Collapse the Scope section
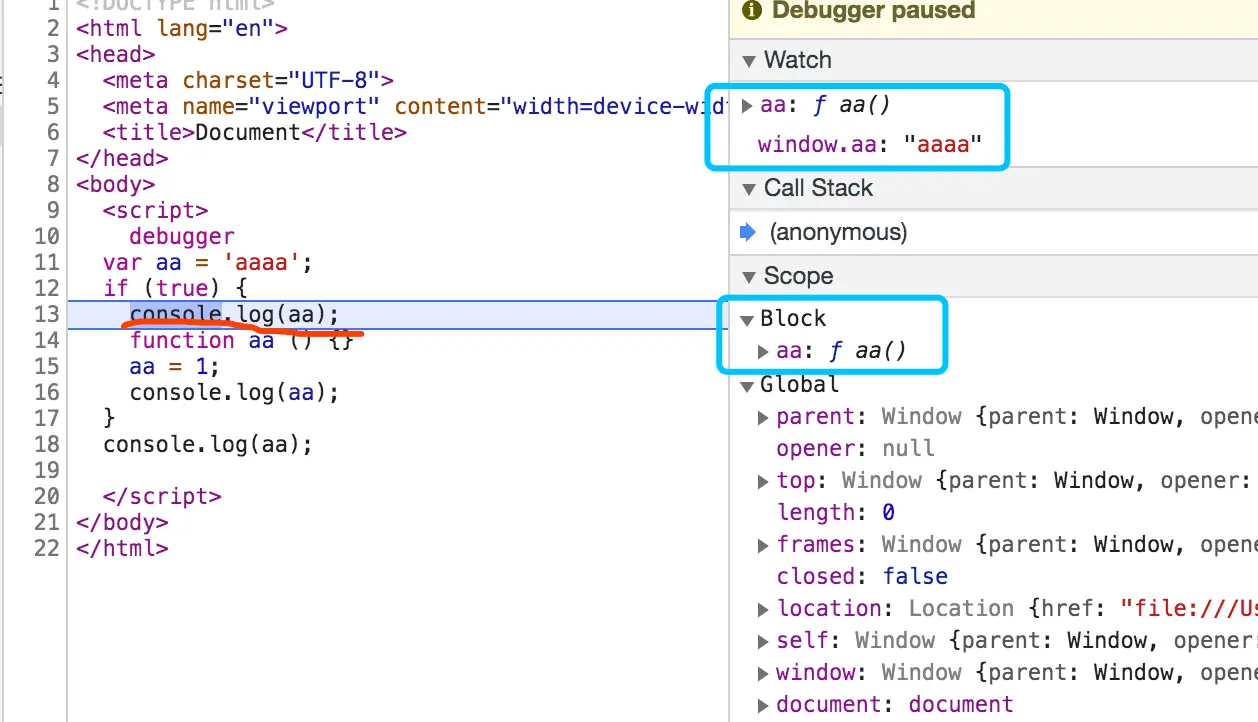1258x722 pixels. coord(749,276)
